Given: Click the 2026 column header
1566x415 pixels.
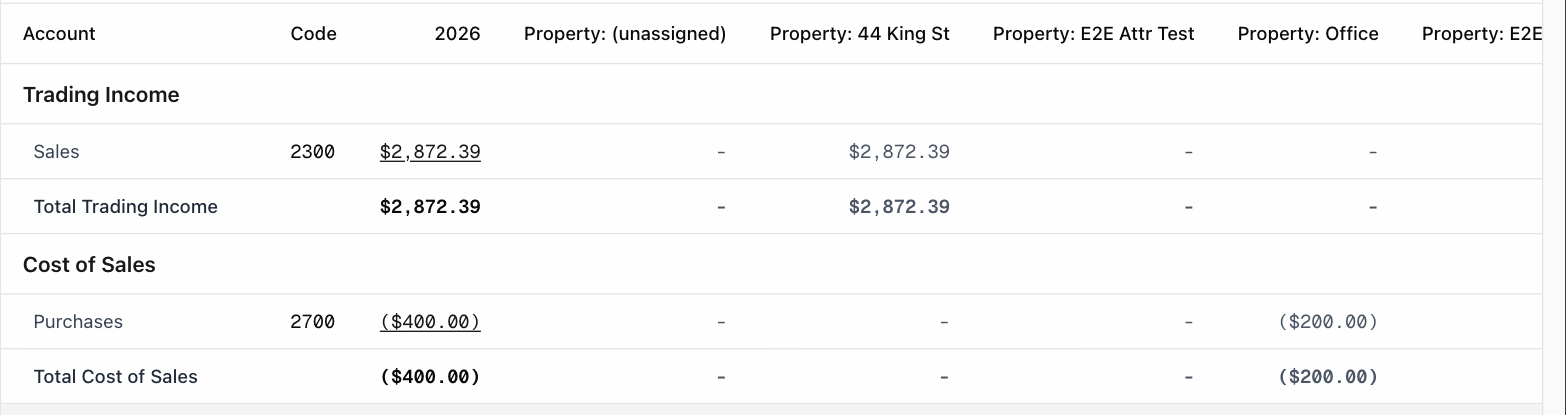Looking at the screenshot, I should click(x=457, y=34).
